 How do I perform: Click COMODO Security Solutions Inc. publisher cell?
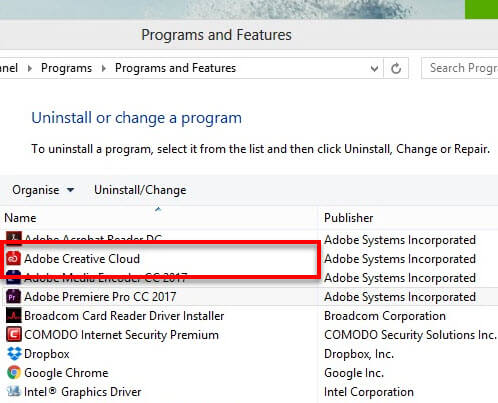[410, 335]
